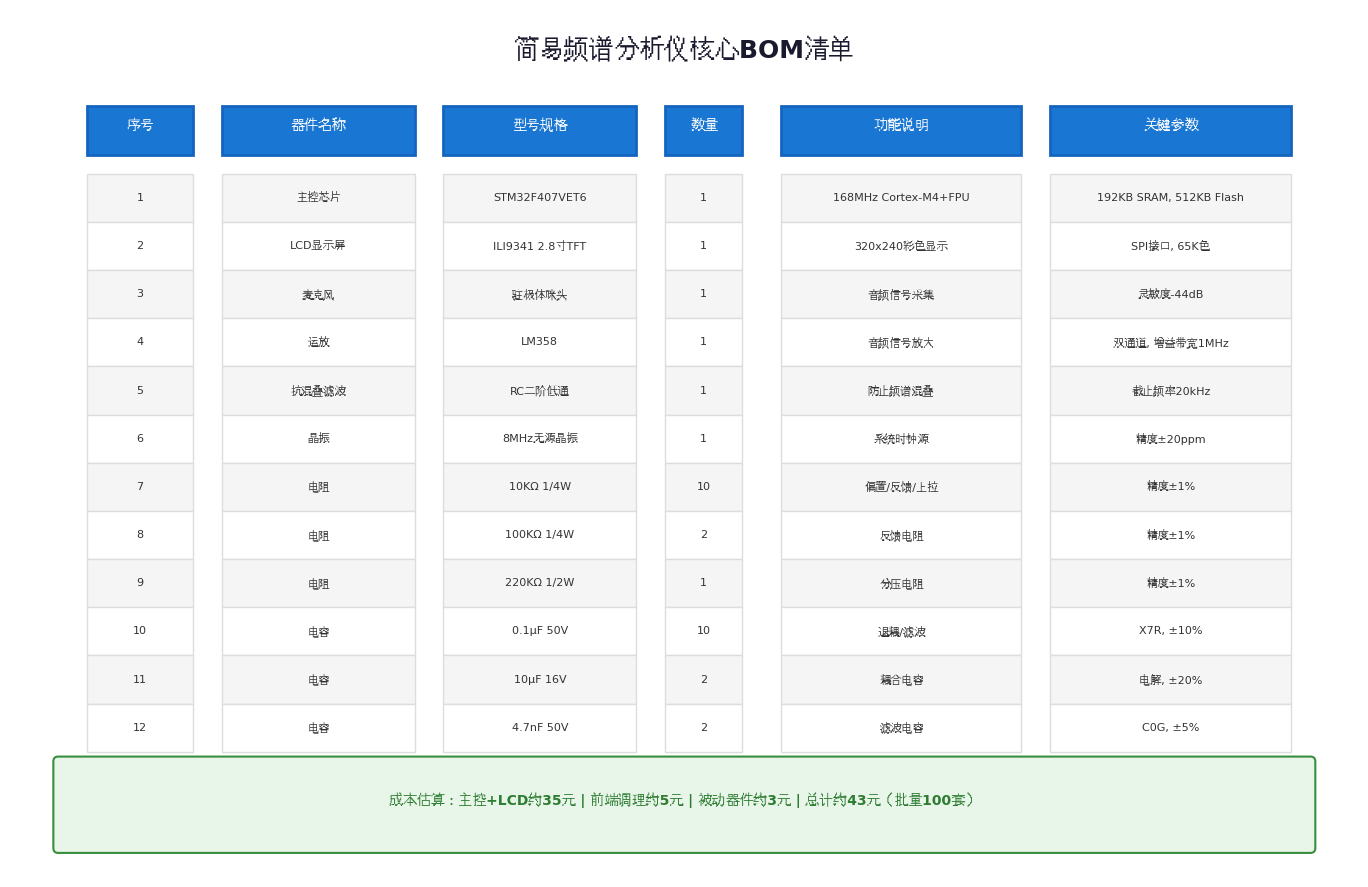
Task: Click the STM32F407VET6 model cell
Action: pos(540,198)
